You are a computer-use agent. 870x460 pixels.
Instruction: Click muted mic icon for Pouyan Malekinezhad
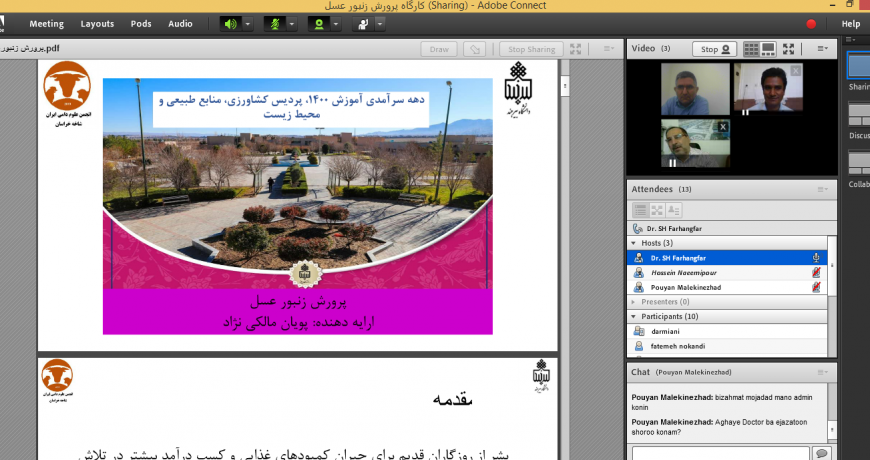(816, 287)
